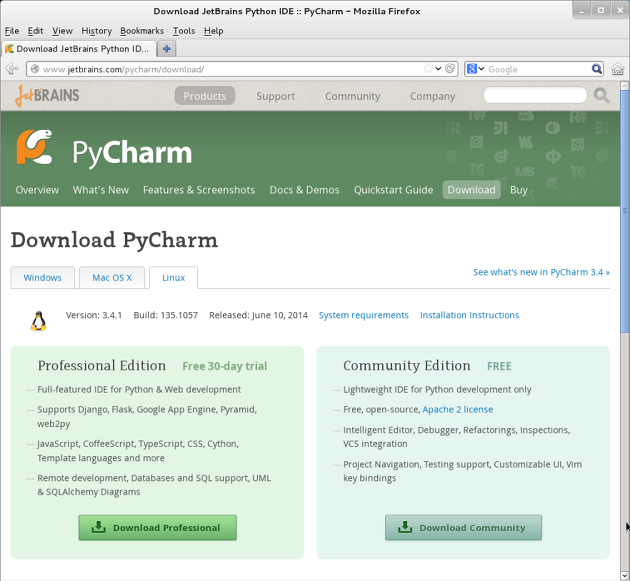Open the Tools menu
This screenshot has width=630, height=581.
point(184,31)
